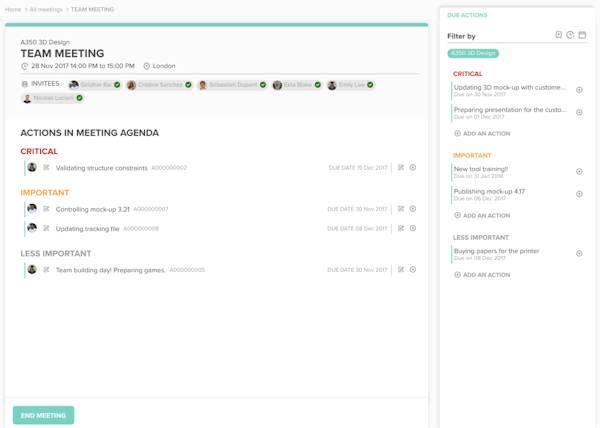Click Add an Action under Important due actions
The image size is (600, 428).
point(482,215)
